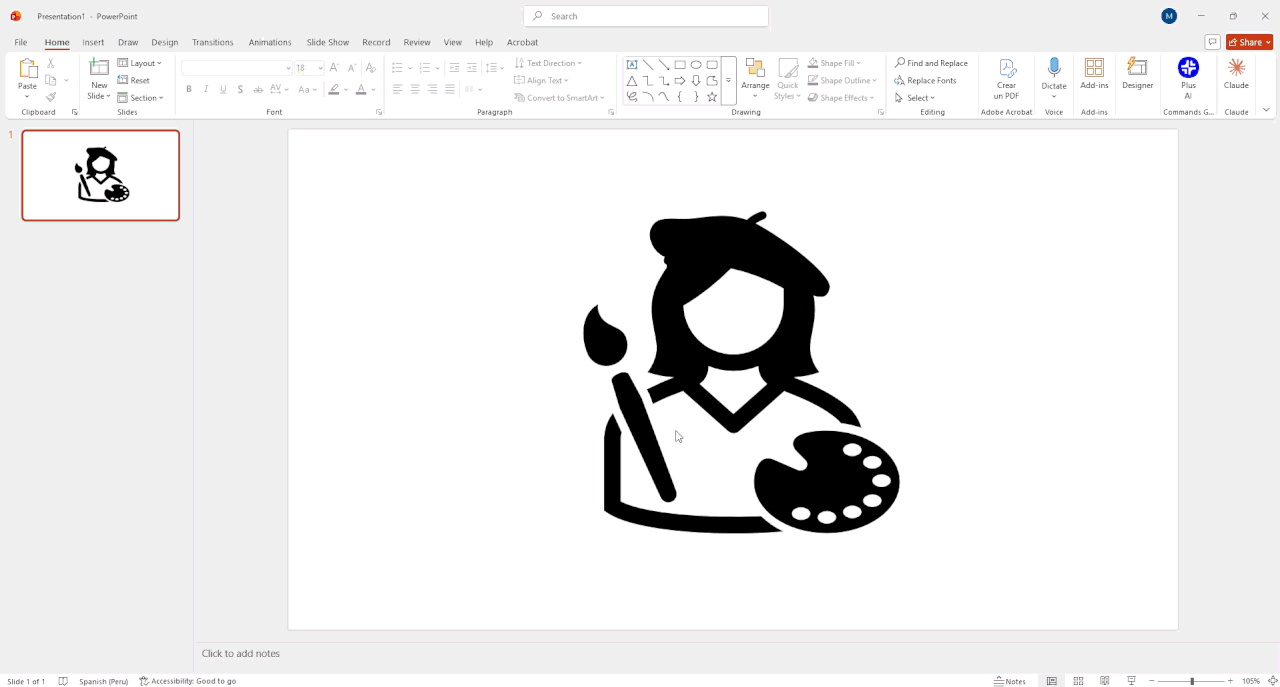This screenshot has width=1280, height=687.
Task: Click Decrease Font Size icon
Action: 351,68
